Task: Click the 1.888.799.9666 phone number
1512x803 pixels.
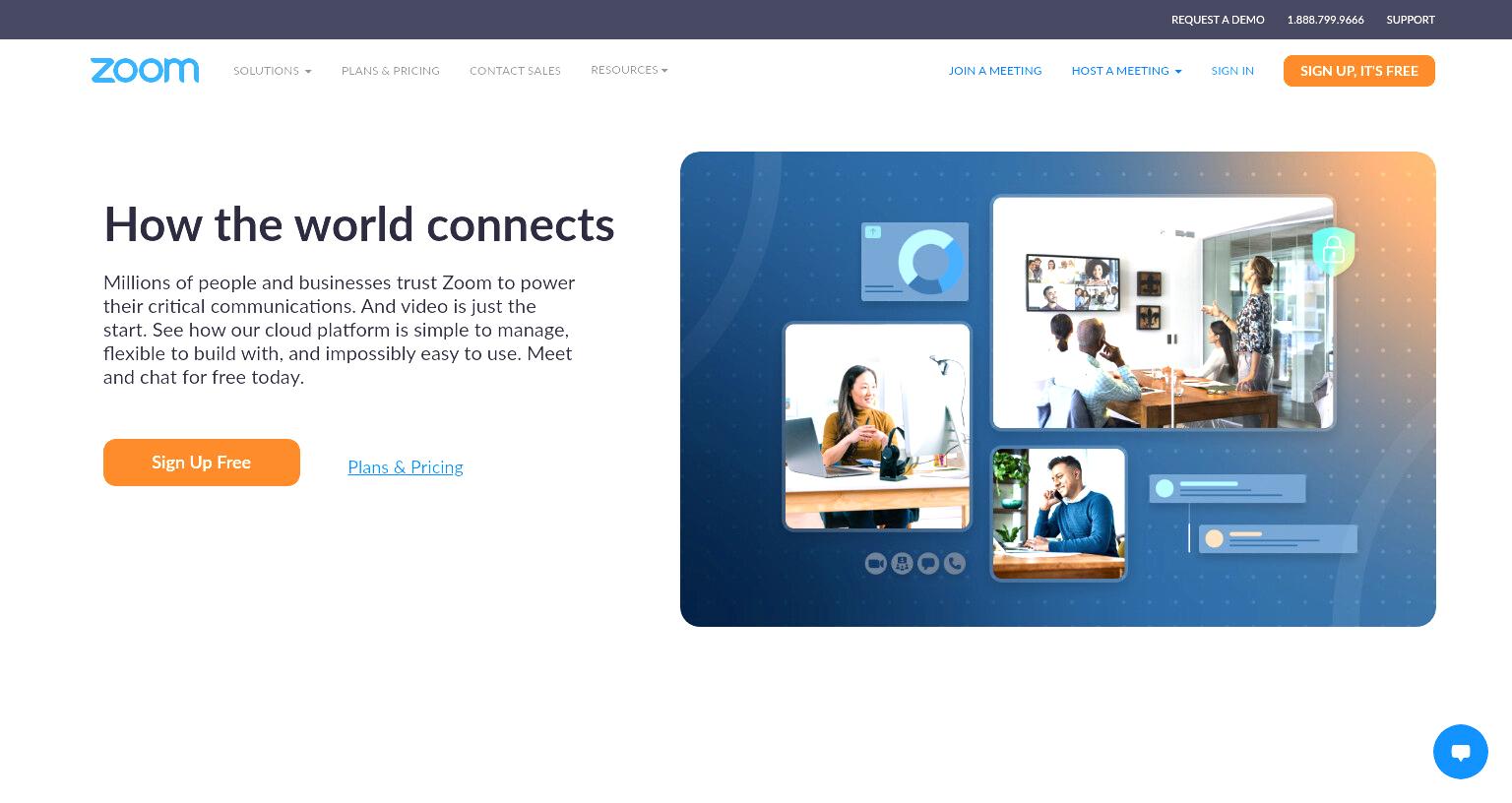Action: [1325, 20]
